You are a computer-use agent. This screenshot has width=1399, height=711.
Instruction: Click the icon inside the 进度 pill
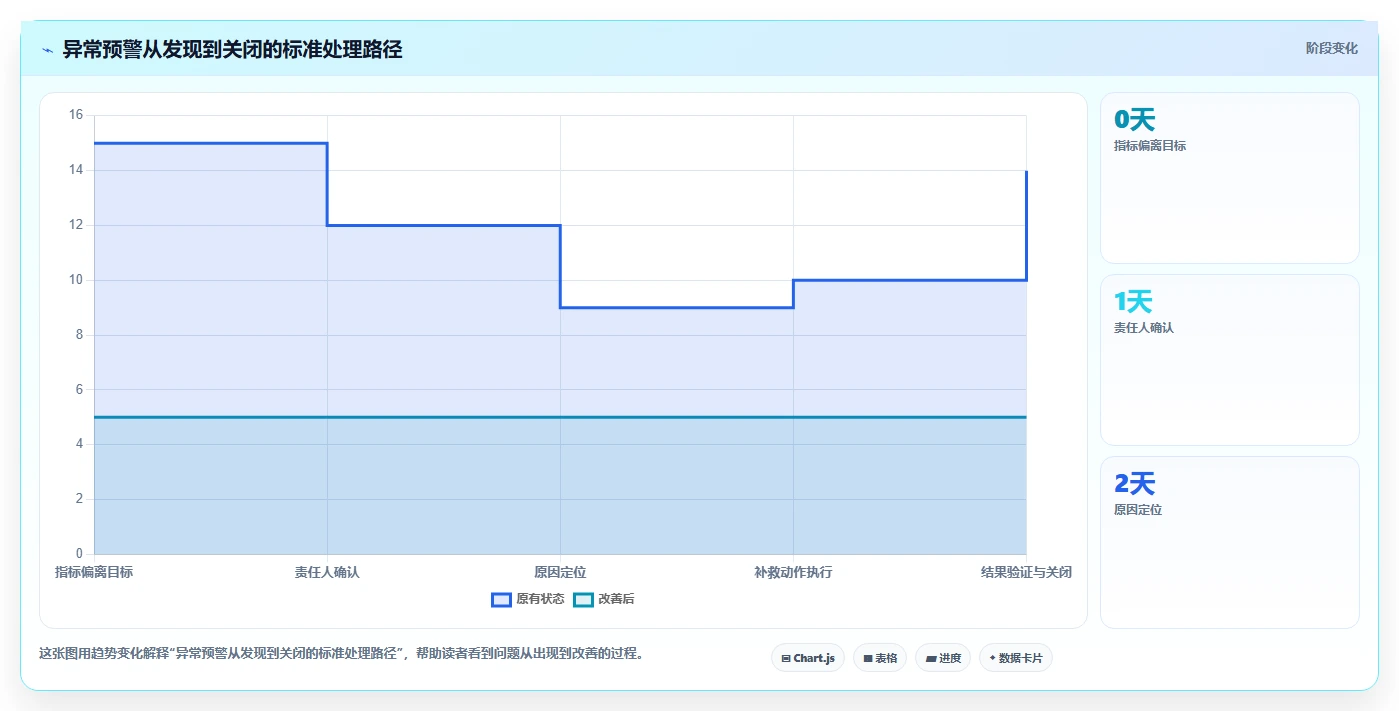point(931,658)
